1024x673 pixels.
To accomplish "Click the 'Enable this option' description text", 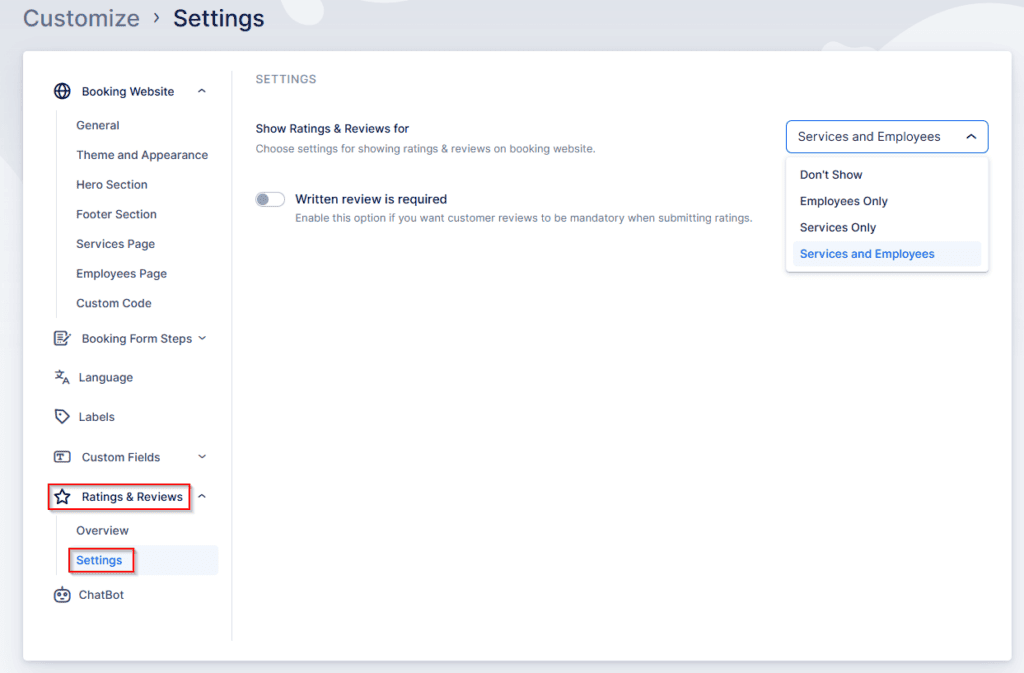I will [524, 218].
